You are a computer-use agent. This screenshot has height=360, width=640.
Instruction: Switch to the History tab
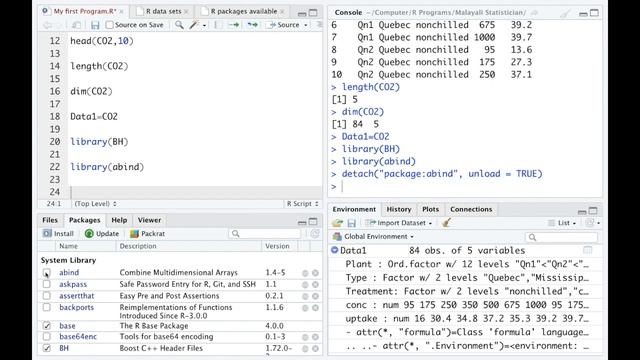[399, 209]
